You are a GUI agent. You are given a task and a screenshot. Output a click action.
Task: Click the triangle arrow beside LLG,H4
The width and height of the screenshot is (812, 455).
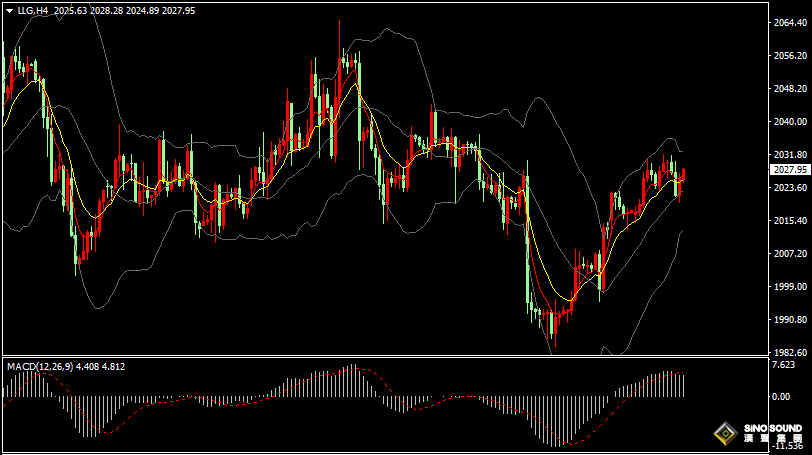click(x=9, y=10)
